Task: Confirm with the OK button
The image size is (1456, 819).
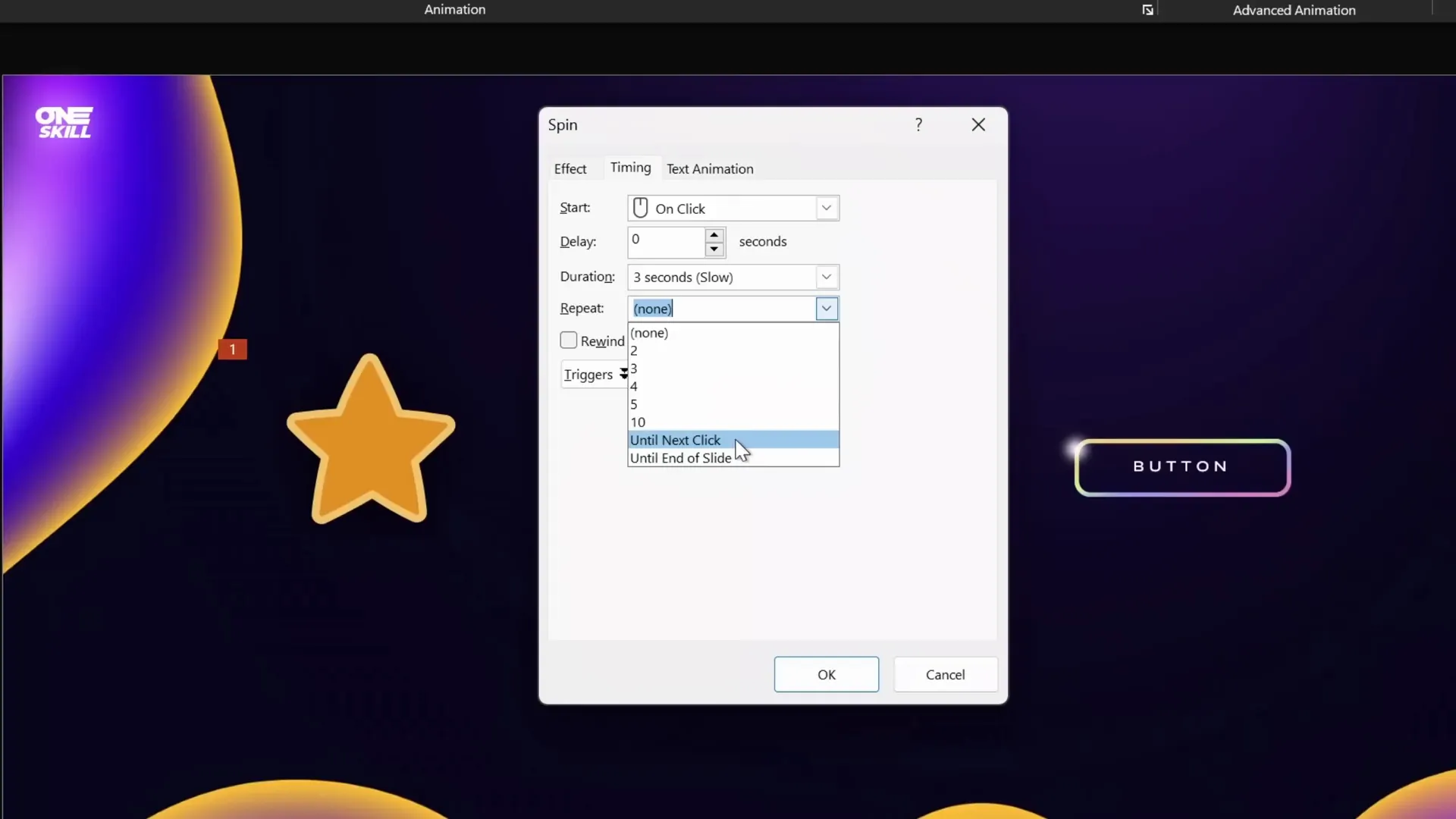Action: [827, 674]
